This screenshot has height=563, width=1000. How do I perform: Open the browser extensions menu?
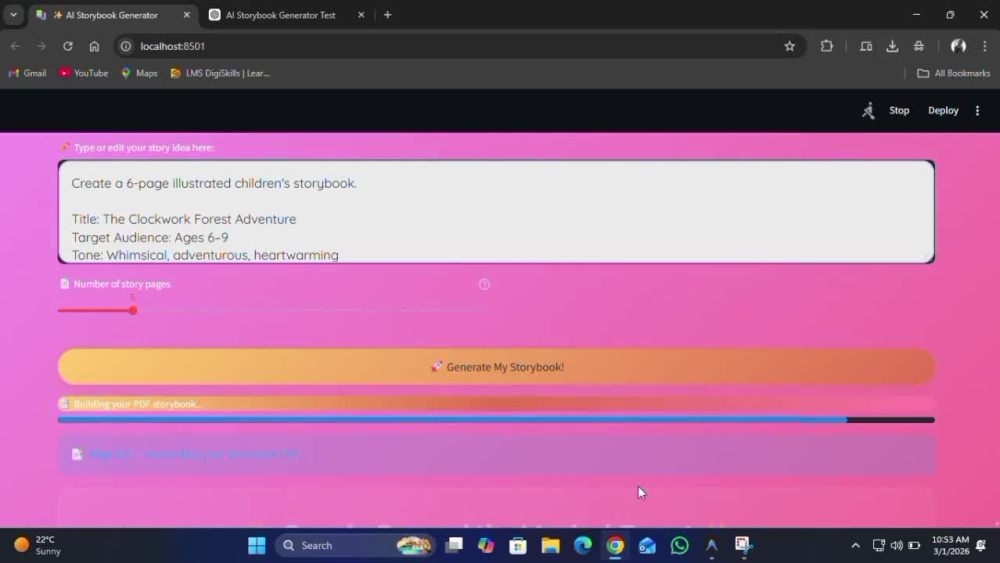point(827,46)
